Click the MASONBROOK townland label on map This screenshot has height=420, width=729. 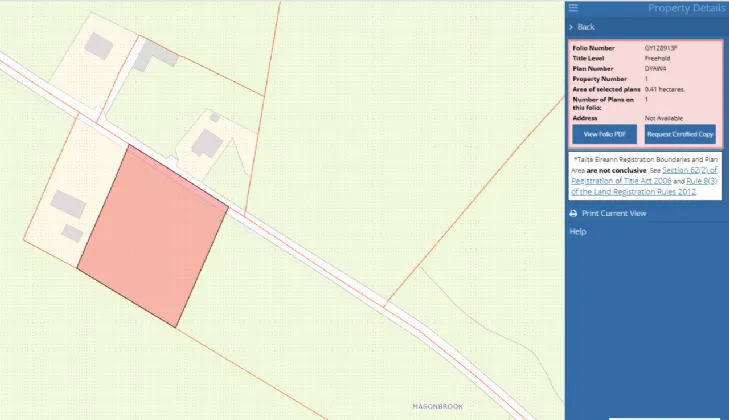tap(439, 406)
